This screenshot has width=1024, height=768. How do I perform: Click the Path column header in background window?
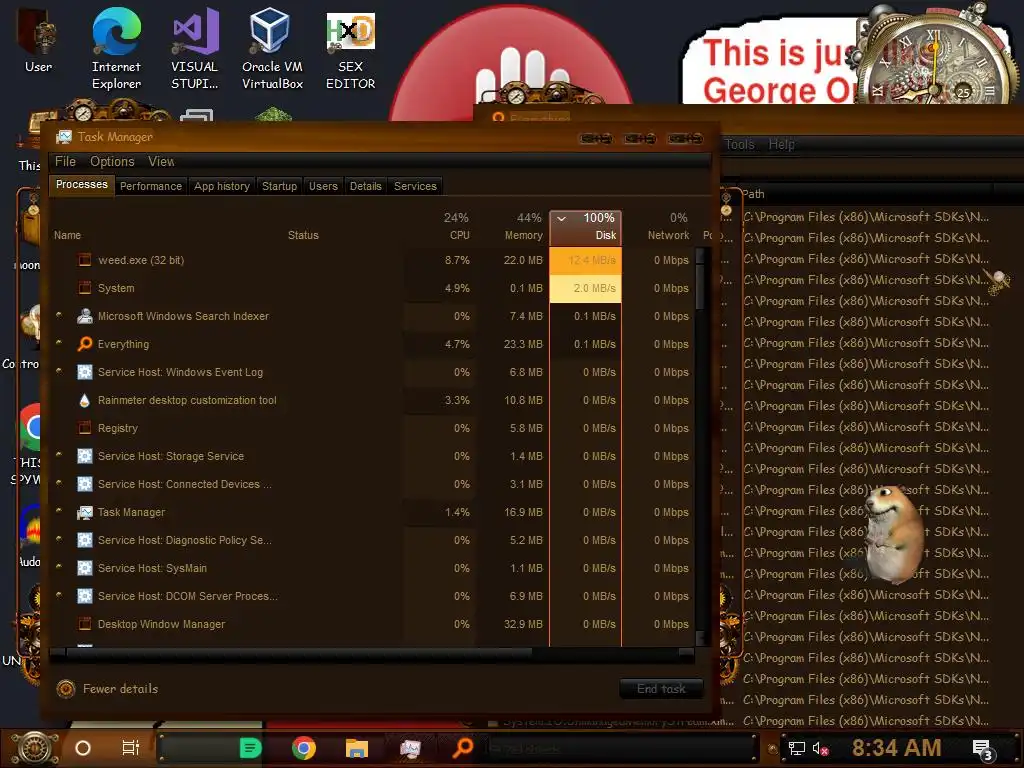pos(754,194)
